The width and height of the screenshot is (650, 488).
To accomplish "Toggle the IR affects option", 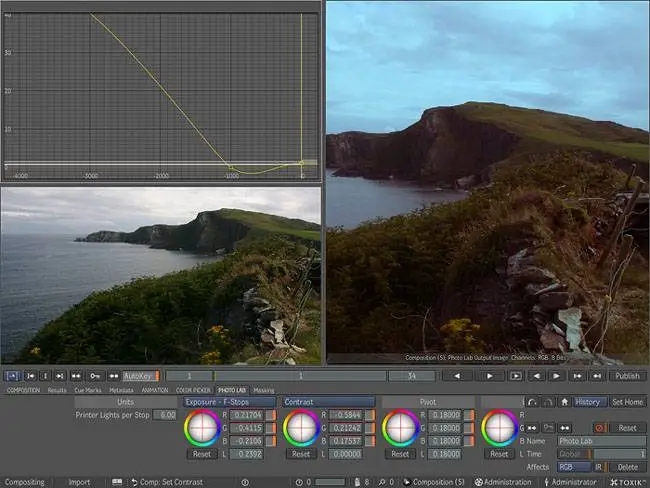I will (598, 466).
